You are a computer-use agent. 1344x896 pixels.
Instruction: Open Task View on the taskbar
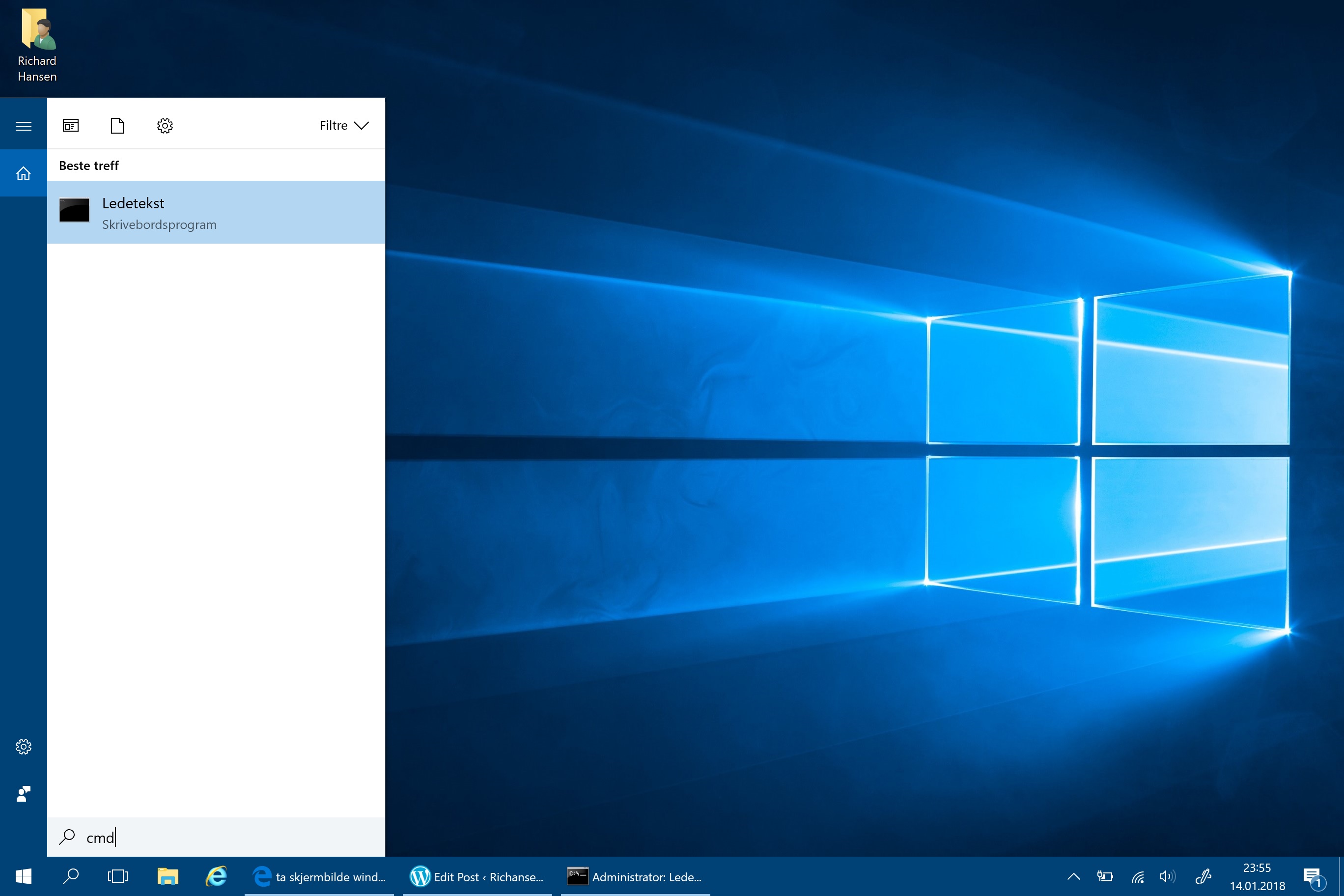tap(118, 876)
